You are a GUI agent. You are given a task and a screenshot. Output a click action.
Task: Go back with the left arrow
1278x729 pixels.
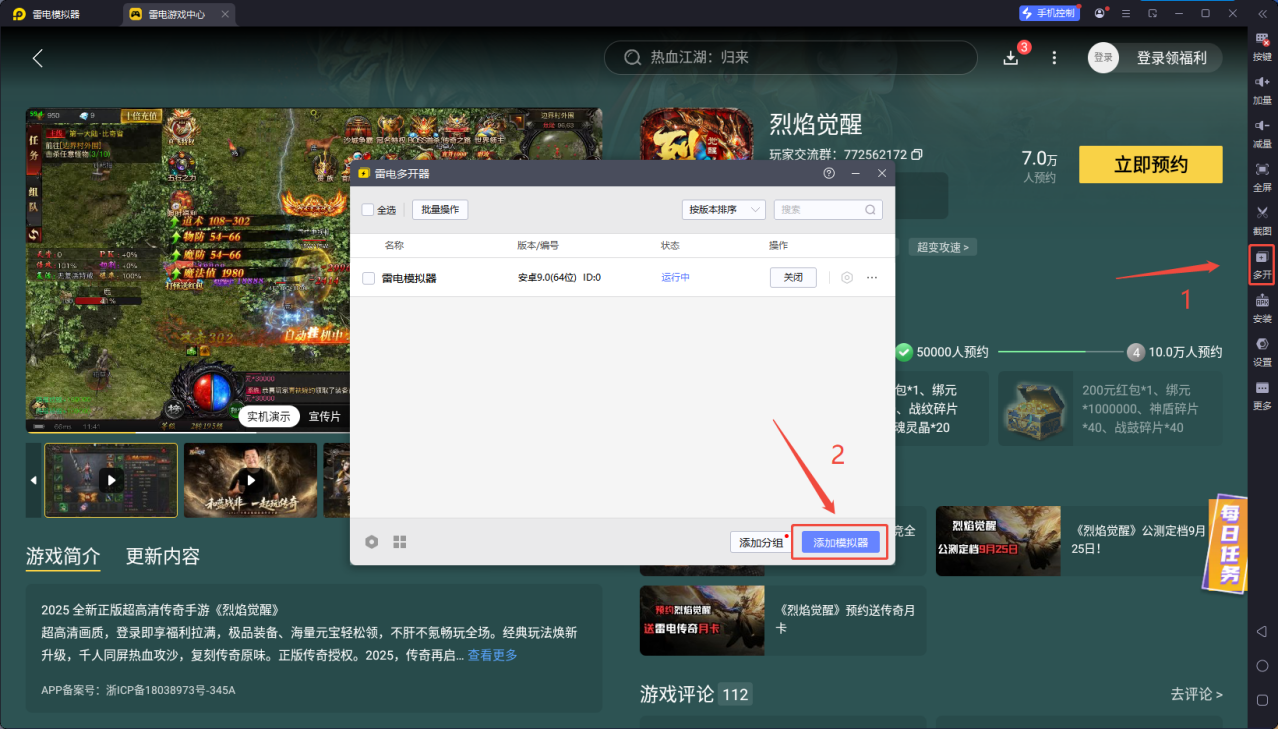(x=38, y=58)
